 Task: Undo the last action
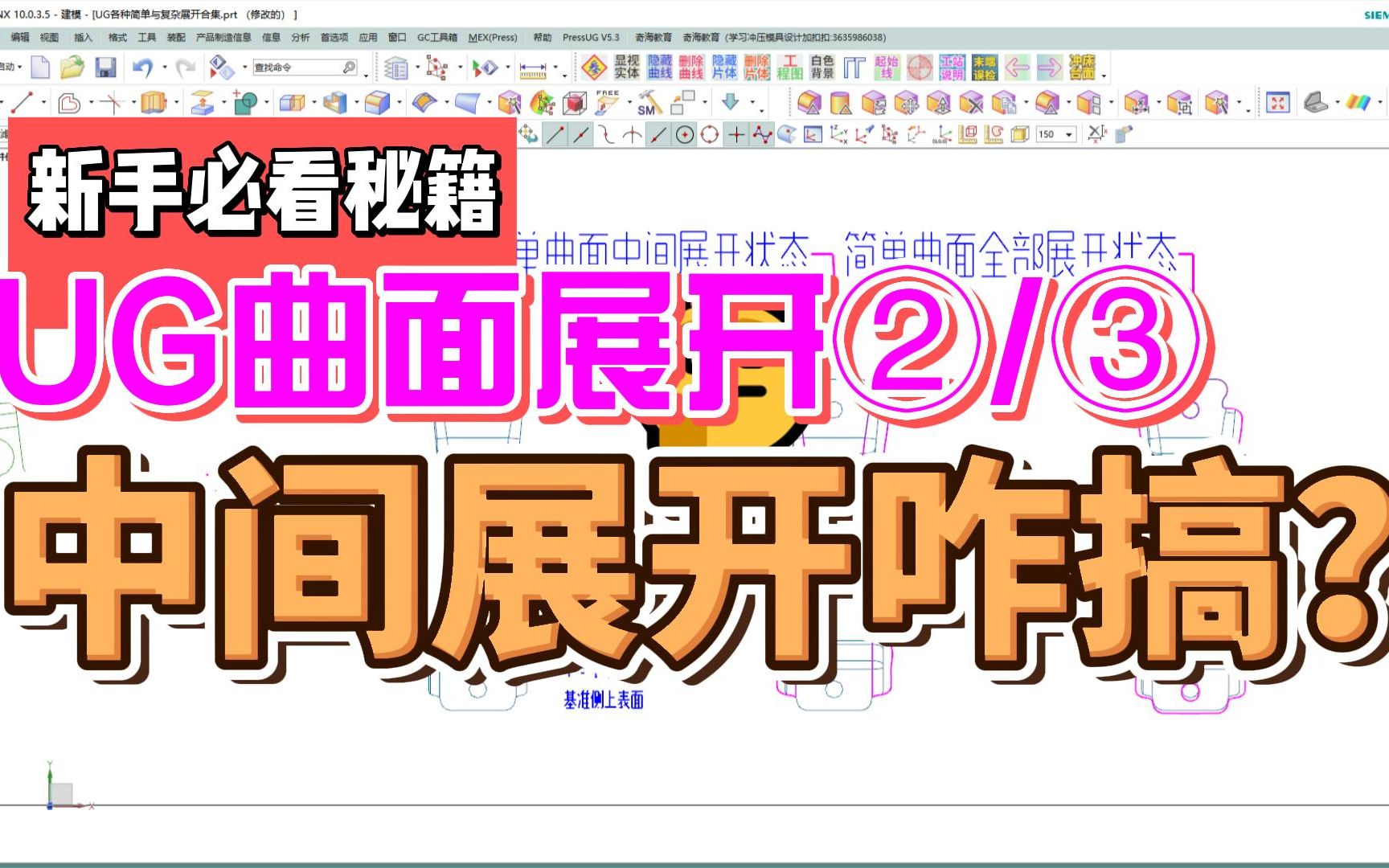[x=142, y=68]
